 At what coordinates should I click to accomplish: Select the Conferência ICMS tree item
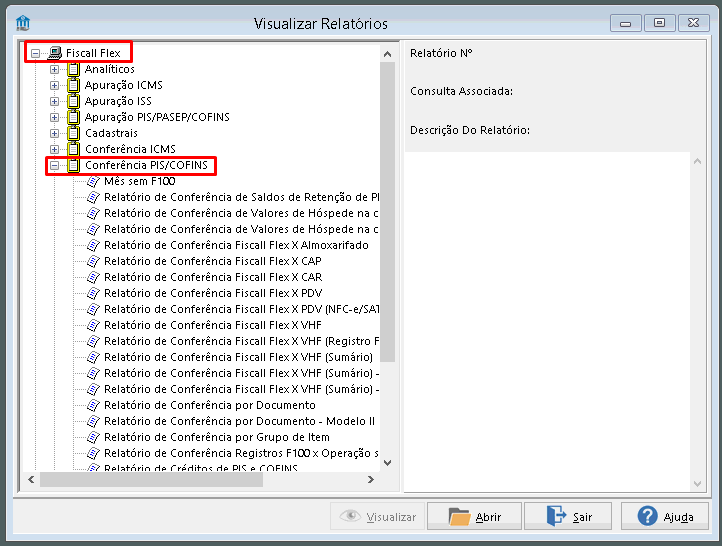pos(130,149)
